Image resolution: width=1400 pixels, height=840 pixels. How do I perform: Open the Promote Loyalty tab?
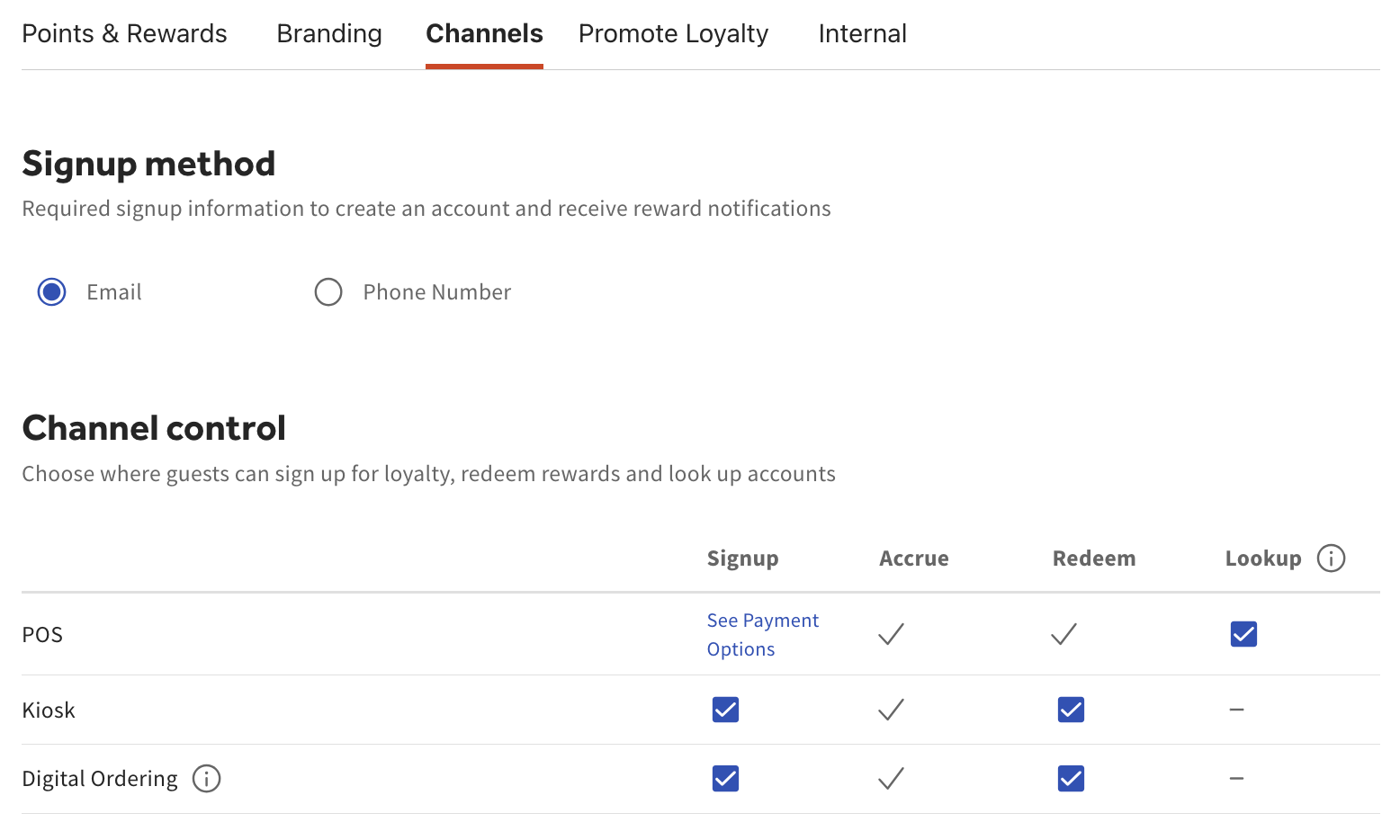click(673, 33)
